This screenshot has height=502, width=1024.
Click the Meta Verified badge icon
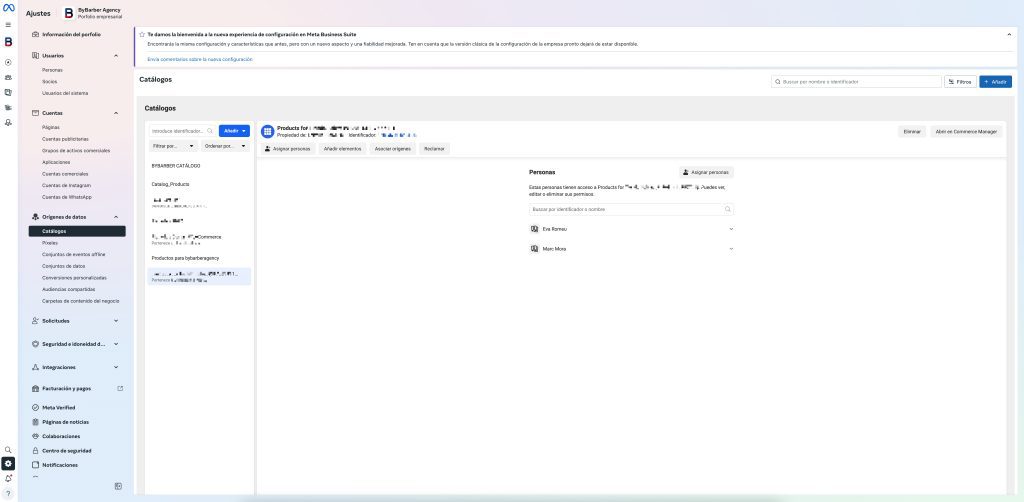click(x=36, y=407)
